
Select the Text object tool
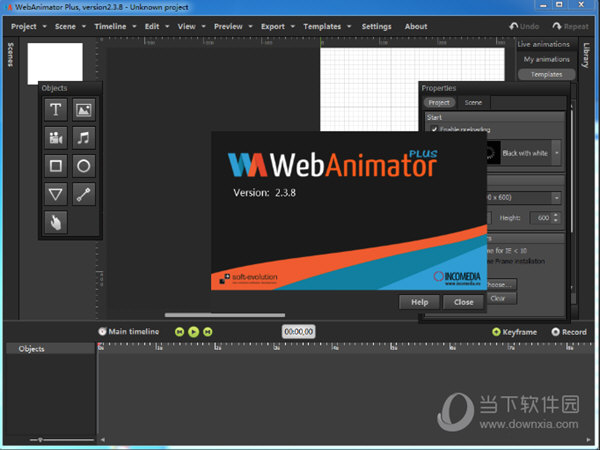[56, 110]
